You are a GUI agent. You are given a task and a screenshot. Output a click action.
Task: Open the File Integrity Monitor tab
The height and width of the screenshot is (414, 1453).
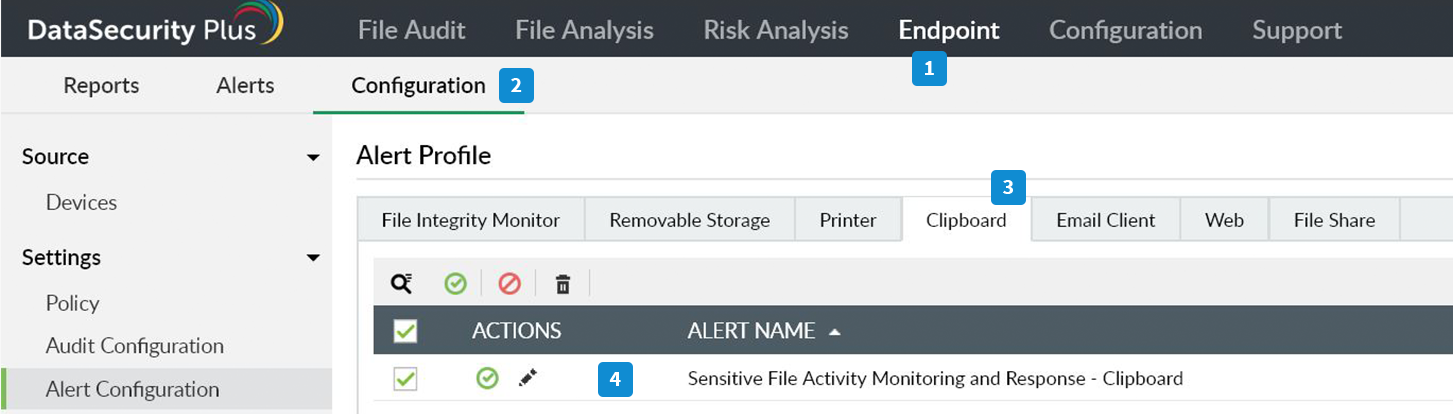pos(470,220)
